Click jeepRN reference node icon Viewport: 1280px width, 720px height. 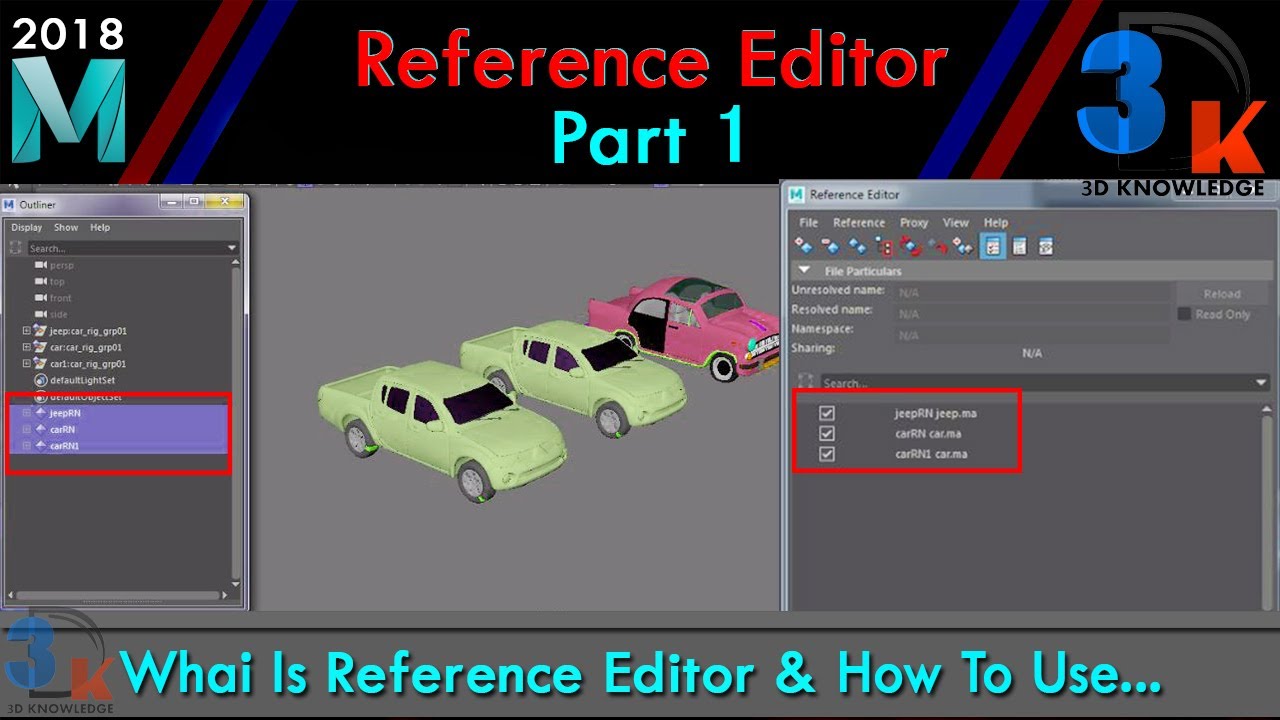click(41, 413)
